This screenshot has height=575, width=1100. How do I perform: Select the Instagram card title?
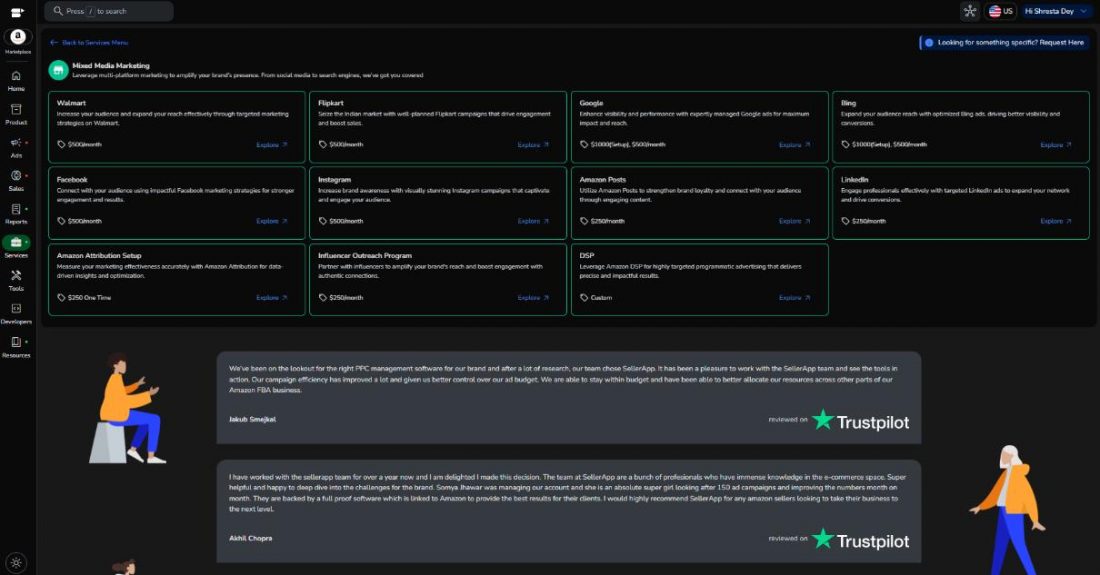(334, 180)
